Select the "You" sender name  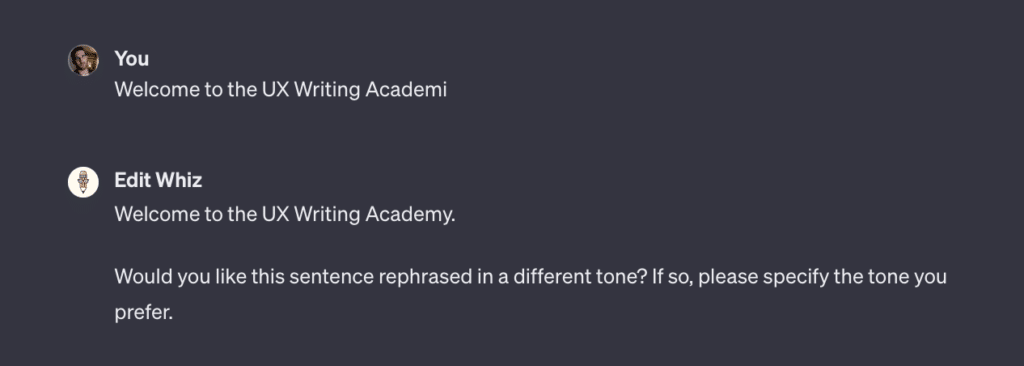pos(132,59)
